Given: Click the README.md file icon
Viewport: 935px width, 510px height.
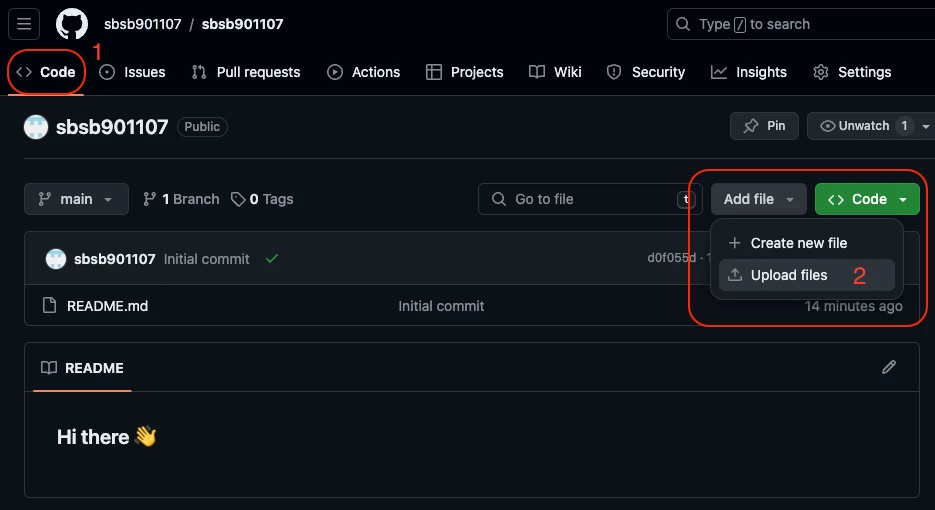Looking at the screenshot, I should click(49, 305).
